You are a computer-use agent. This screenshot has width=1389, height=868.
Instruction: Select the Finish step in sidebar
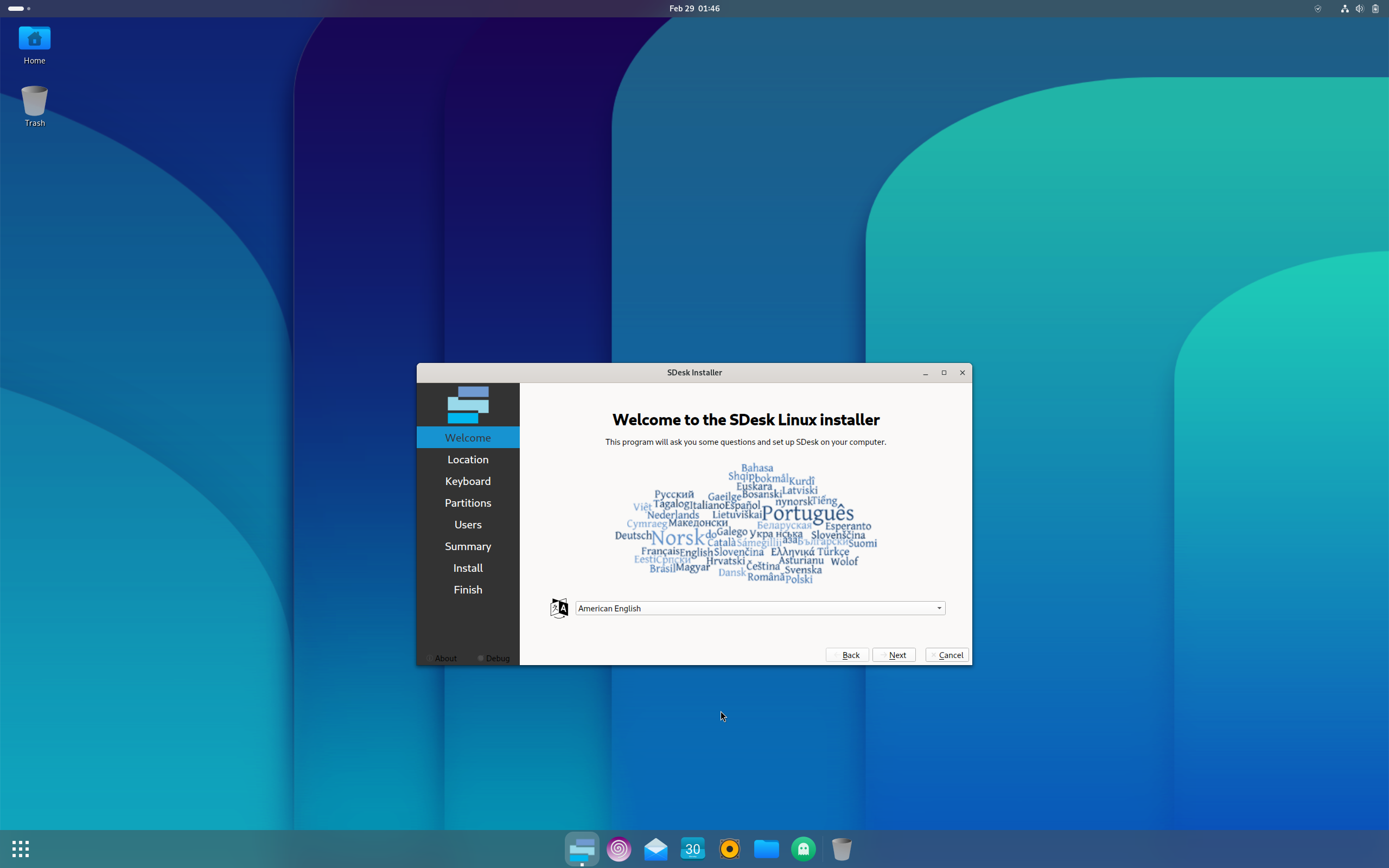click(x=468, y=590)
